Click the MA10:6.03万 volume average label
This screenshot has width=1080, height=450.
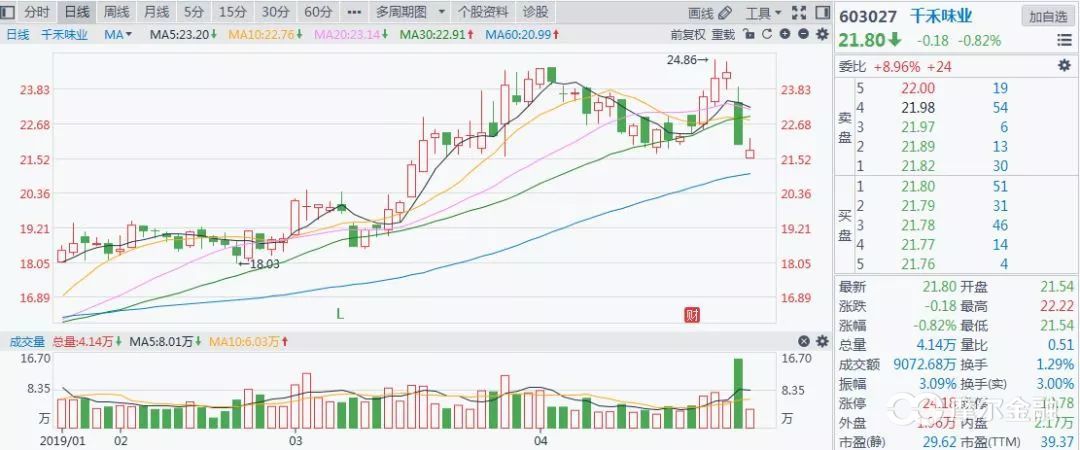point(249,341)
